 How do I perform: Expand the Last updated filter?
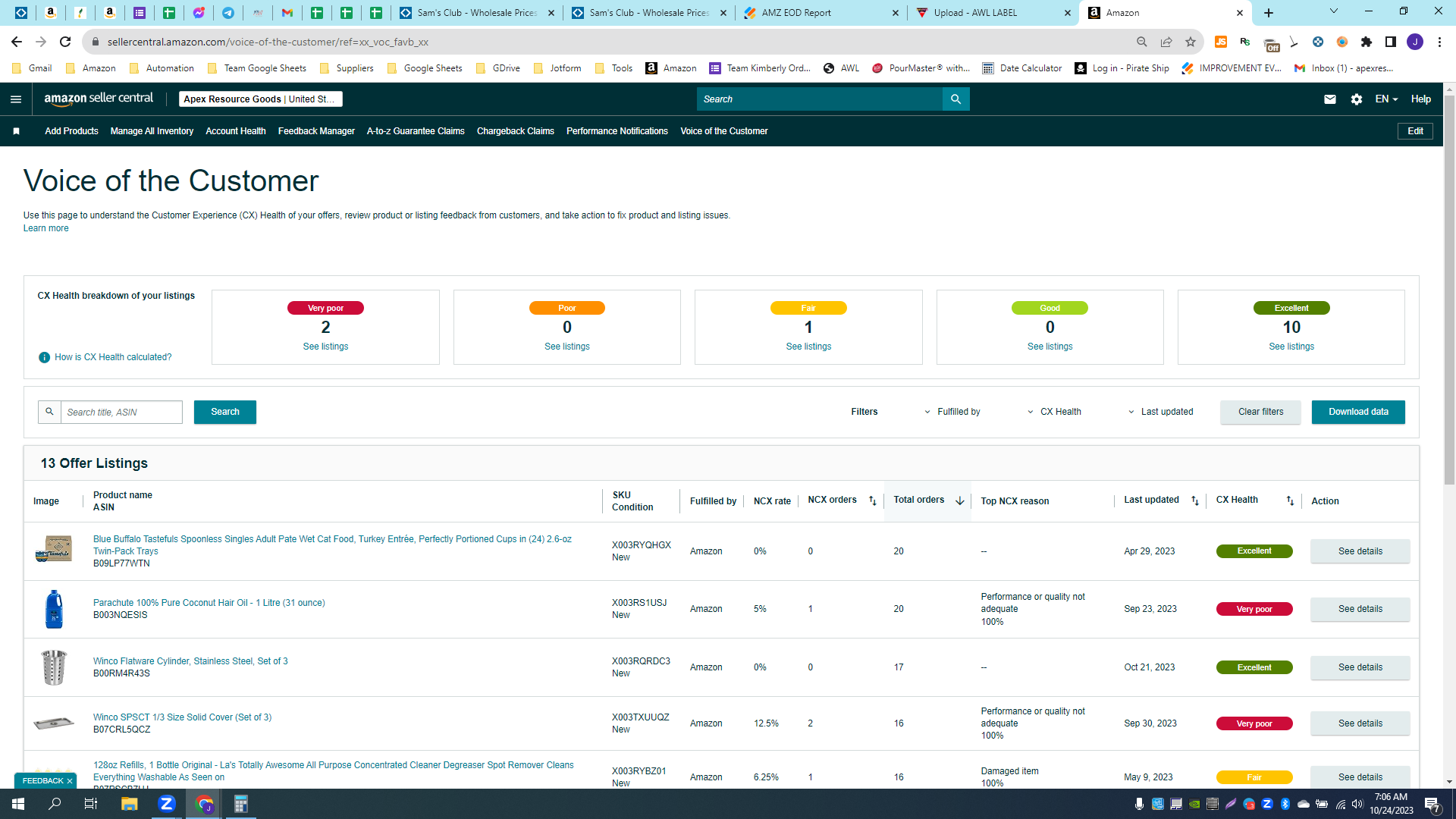coord(1161,412)
